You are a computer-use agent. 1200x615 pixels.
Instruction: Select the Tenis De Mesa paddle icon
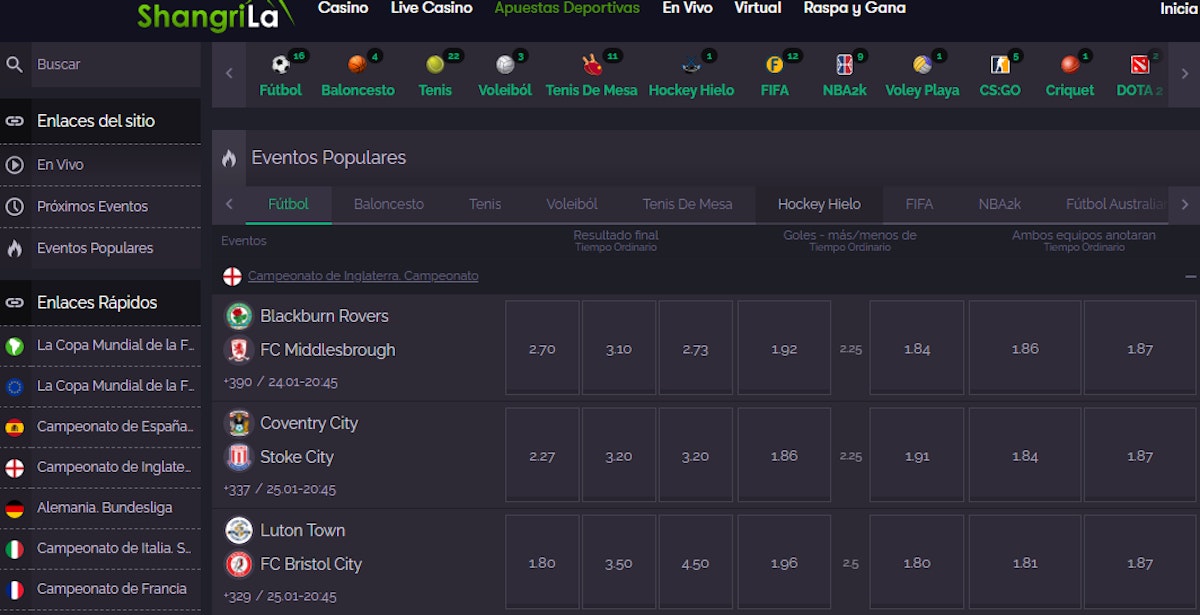point(590,65)
